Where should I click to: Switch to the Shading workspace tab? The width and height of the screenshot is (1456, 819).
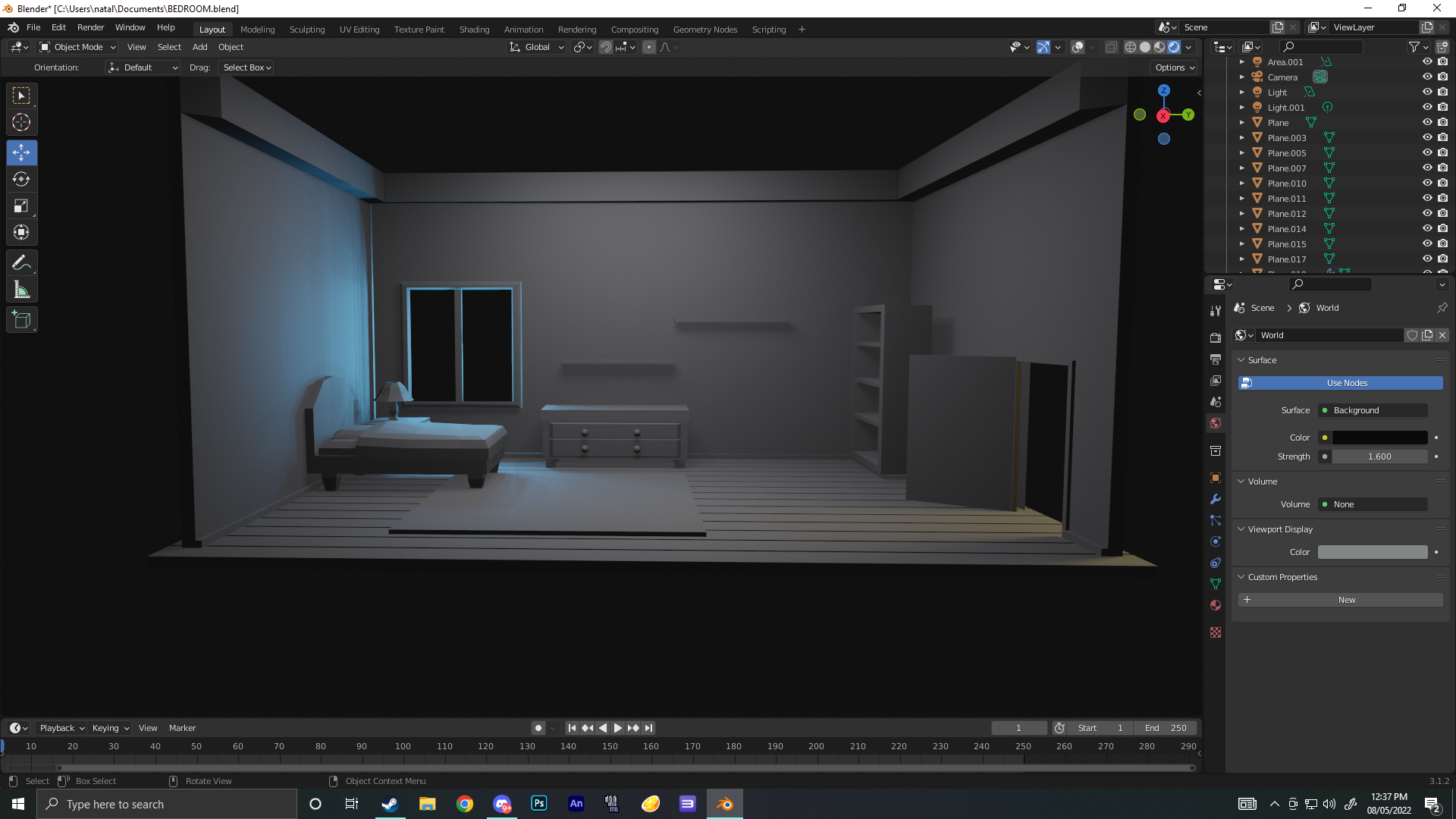pos(474,30)
